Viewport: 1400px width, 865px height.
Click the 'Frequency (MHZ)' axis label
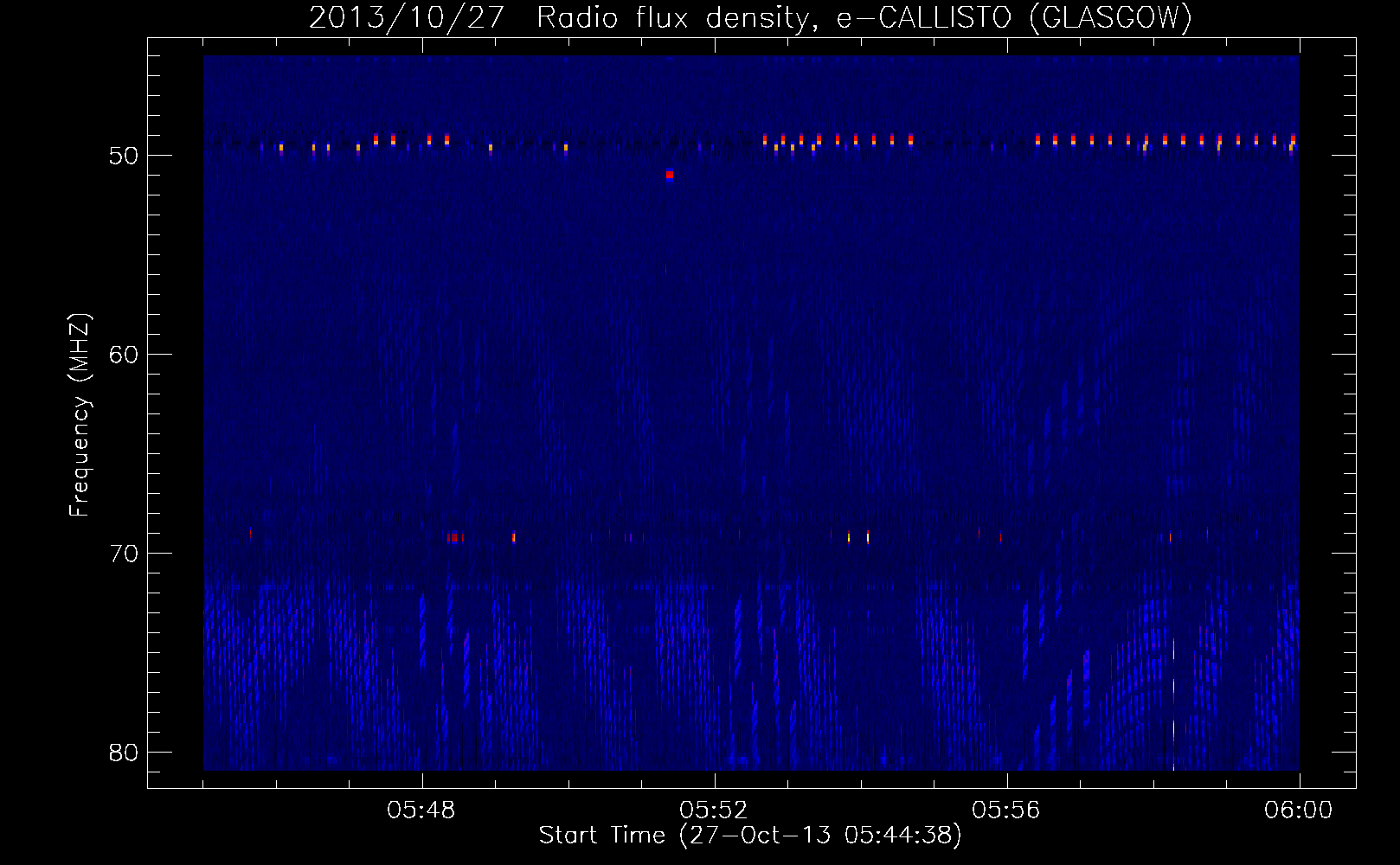(x=80, y=415)
